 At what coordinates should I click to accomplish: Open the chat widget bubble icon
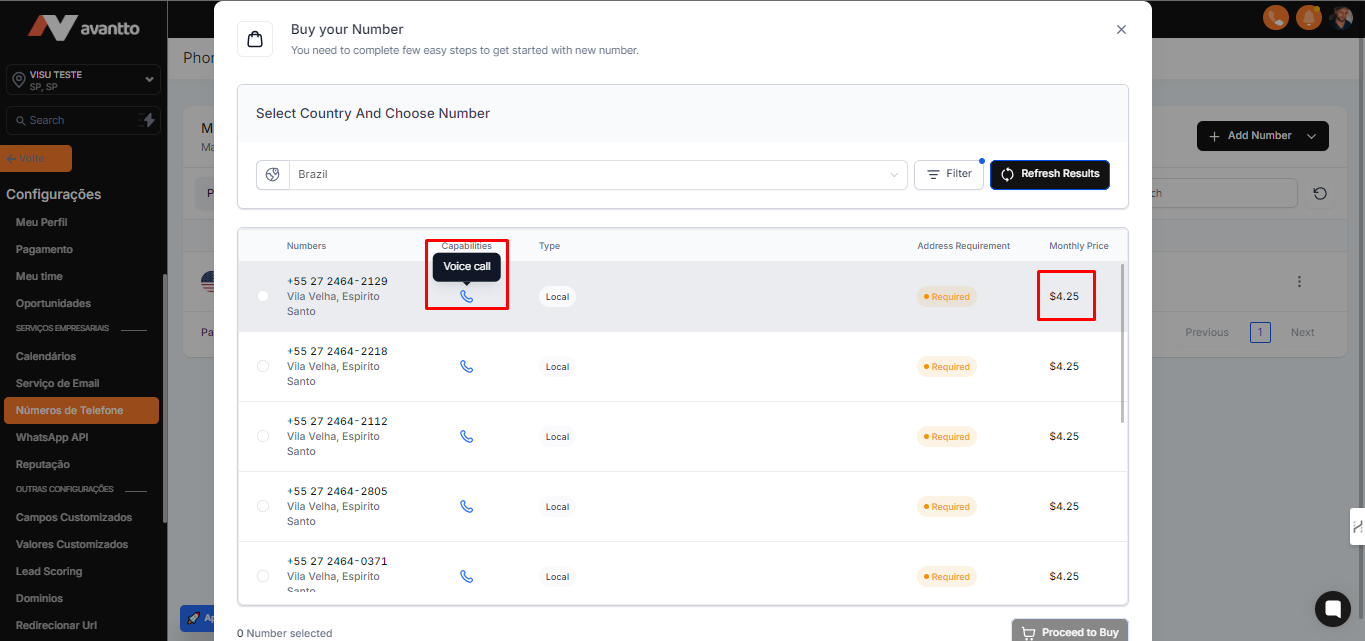click(x=1332, y=608)
